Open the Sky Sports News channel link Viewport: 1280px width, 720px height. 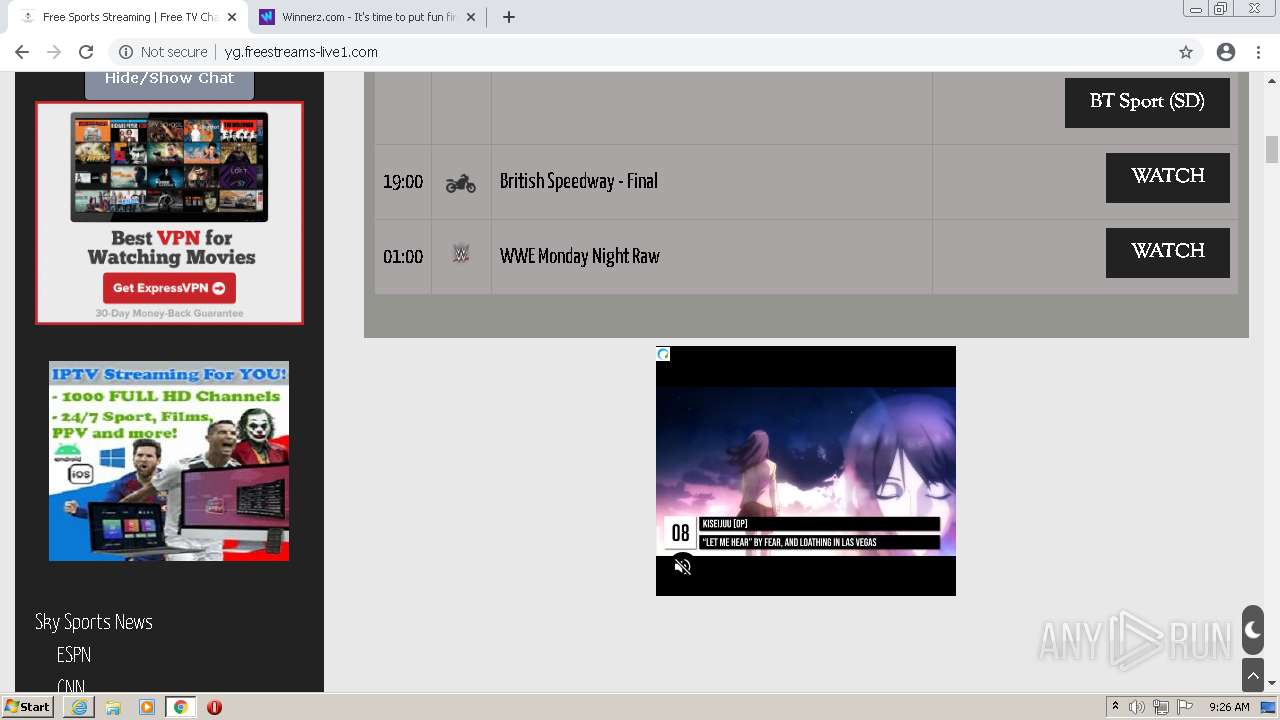coord(94,622)
